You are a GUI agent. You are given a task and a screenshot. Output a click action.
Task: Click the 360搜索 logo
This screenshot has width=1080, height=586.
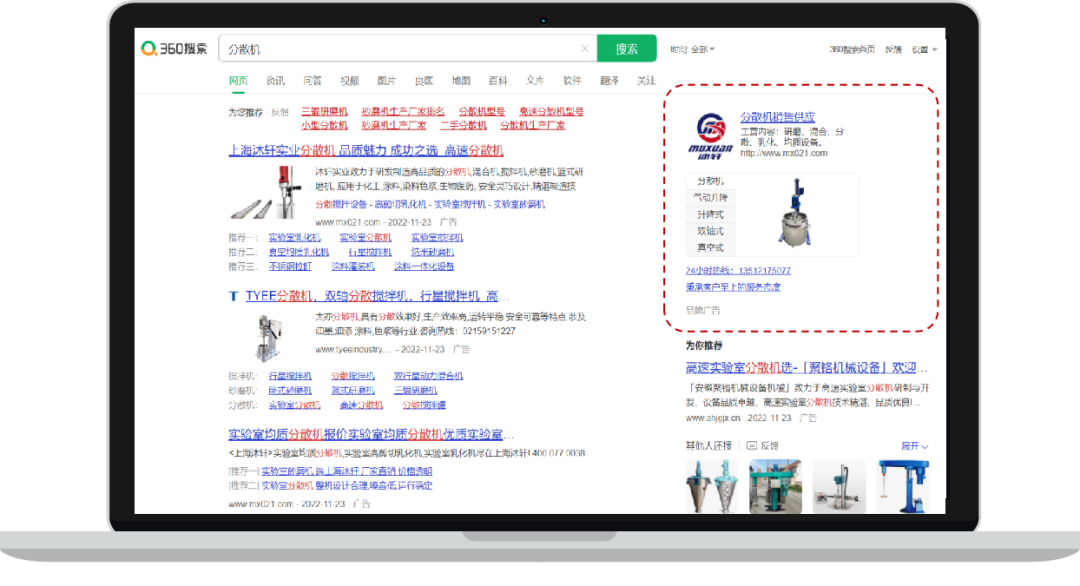tap(174, 48)
